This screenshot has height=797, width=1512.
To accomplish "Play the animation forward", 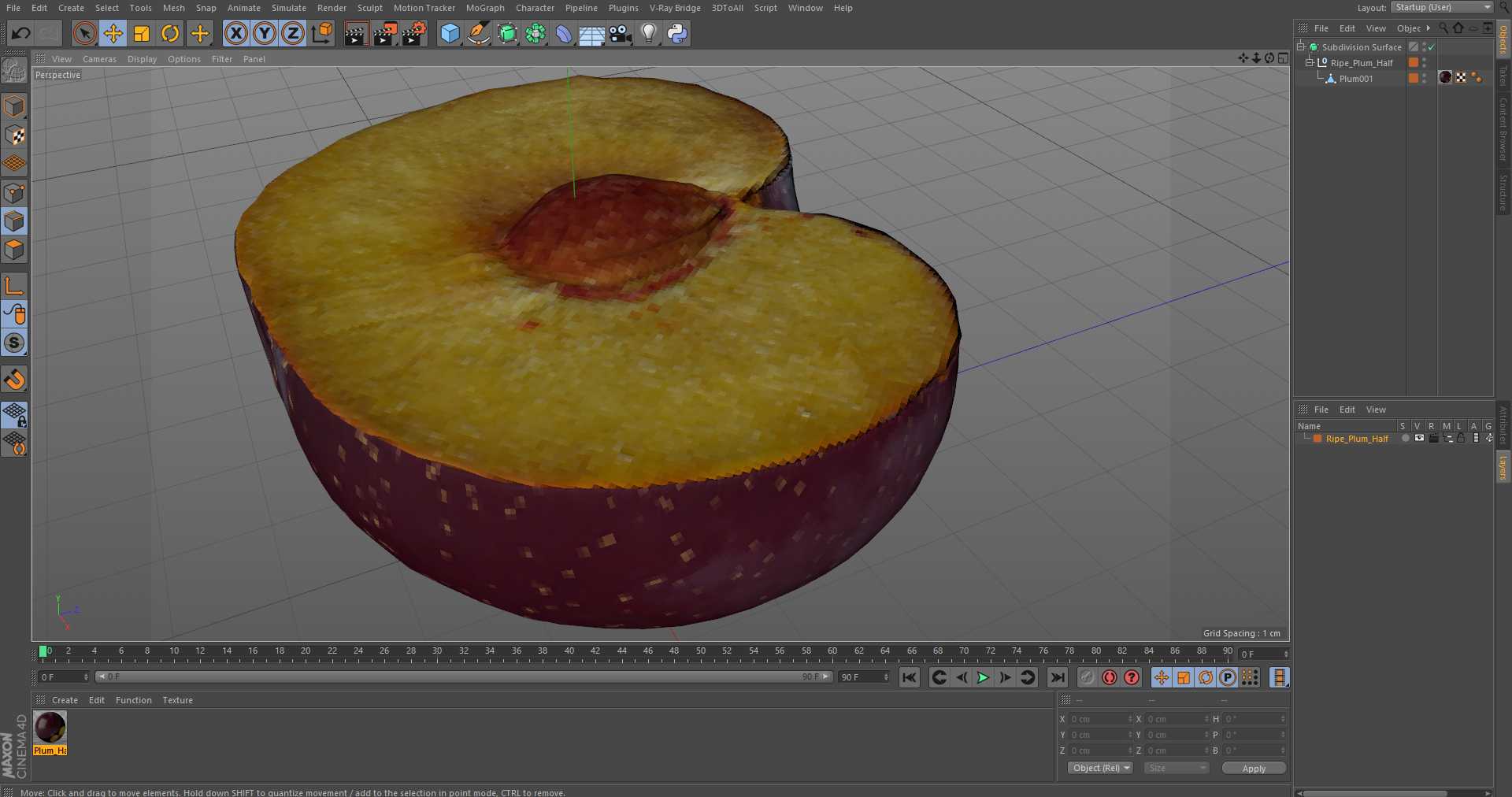I will 983,677.
